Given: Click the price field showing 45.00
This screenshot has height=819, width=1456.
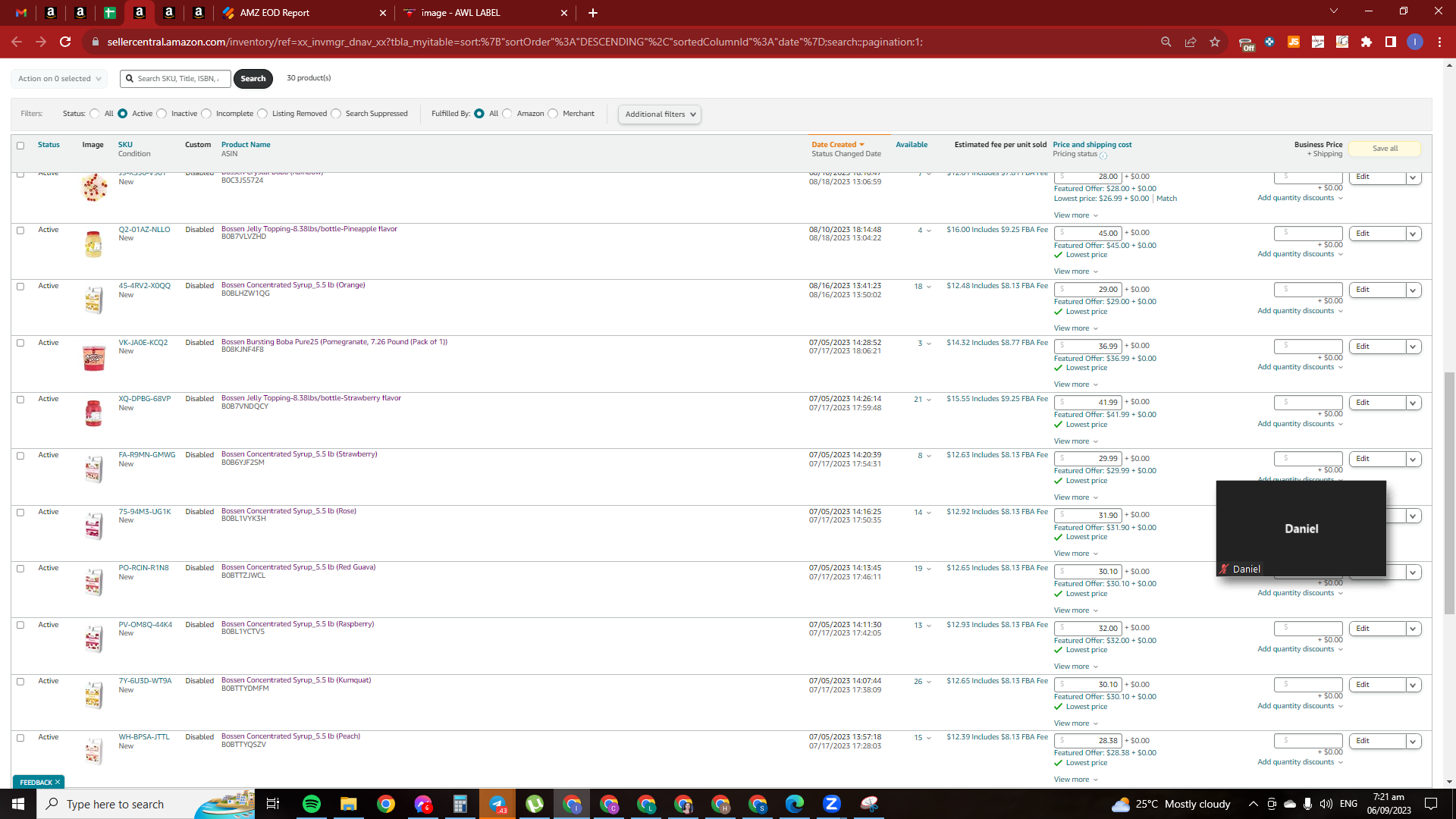Looking at the screenshot, I should 1087,234.
